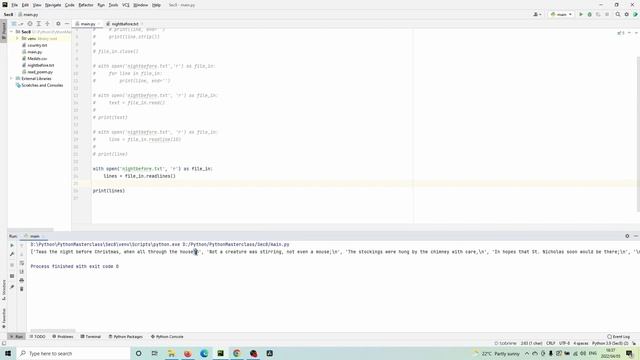Clear all console output trash icon
Screen dimensions: 640x360
pos(22,289)
